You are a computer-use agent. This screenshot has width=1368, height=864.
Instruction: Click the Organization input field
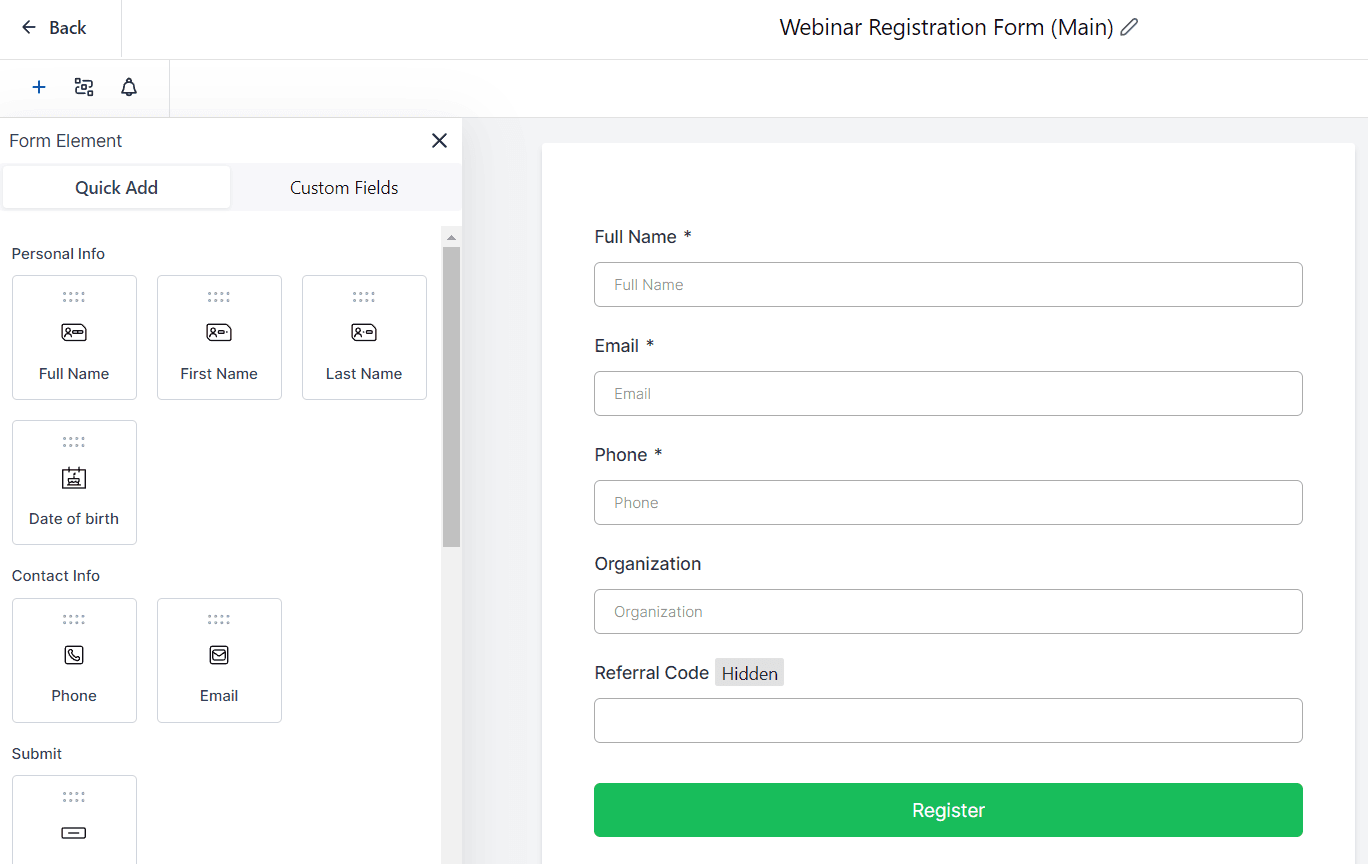[x=948, y=612]
